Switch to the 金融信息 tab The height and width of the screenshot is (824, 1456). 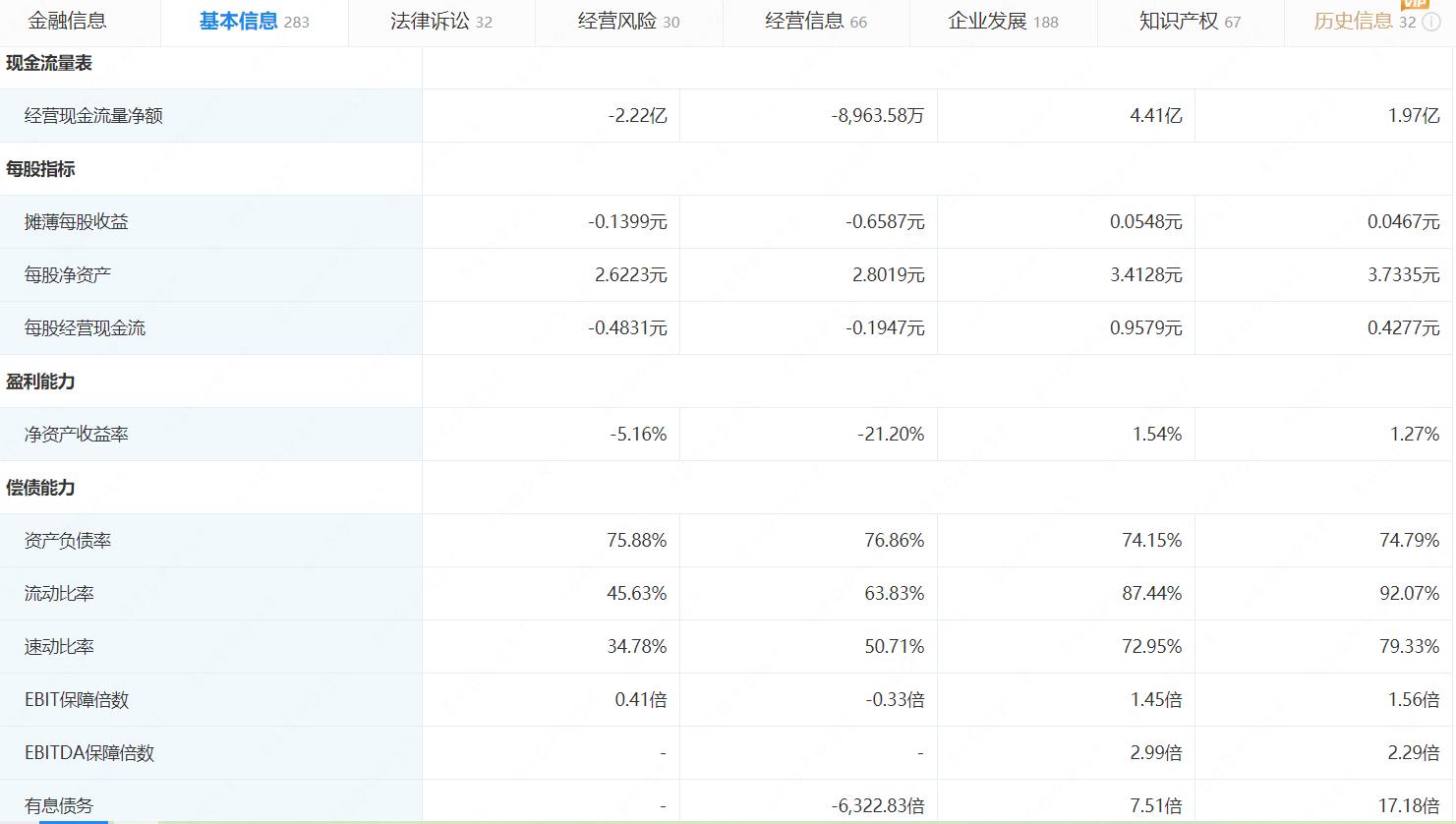tap(67, 20)
